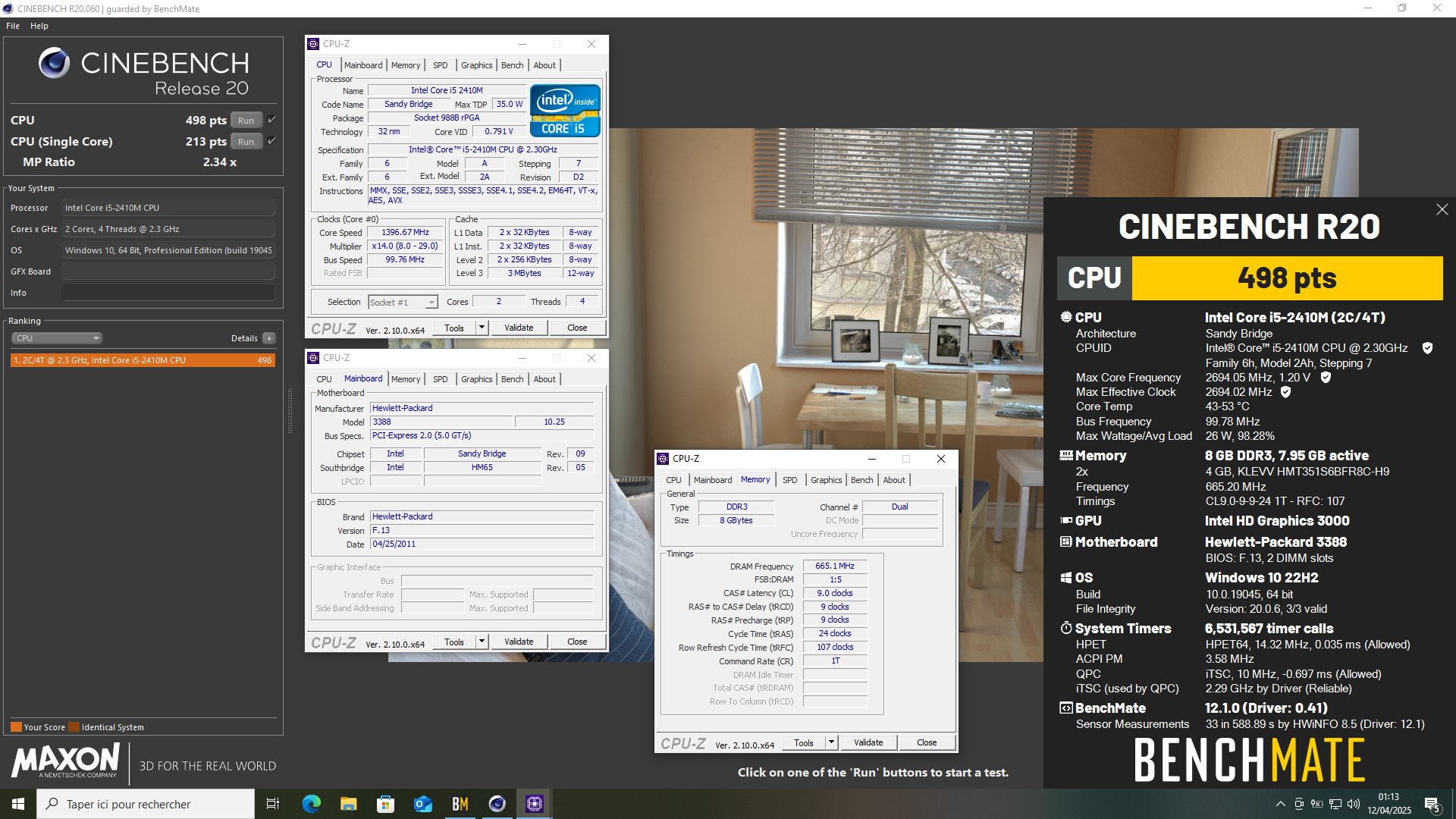Open Memory tab in Mainboard CPU-Z window

pyautogui.click(x=406, y=379)
